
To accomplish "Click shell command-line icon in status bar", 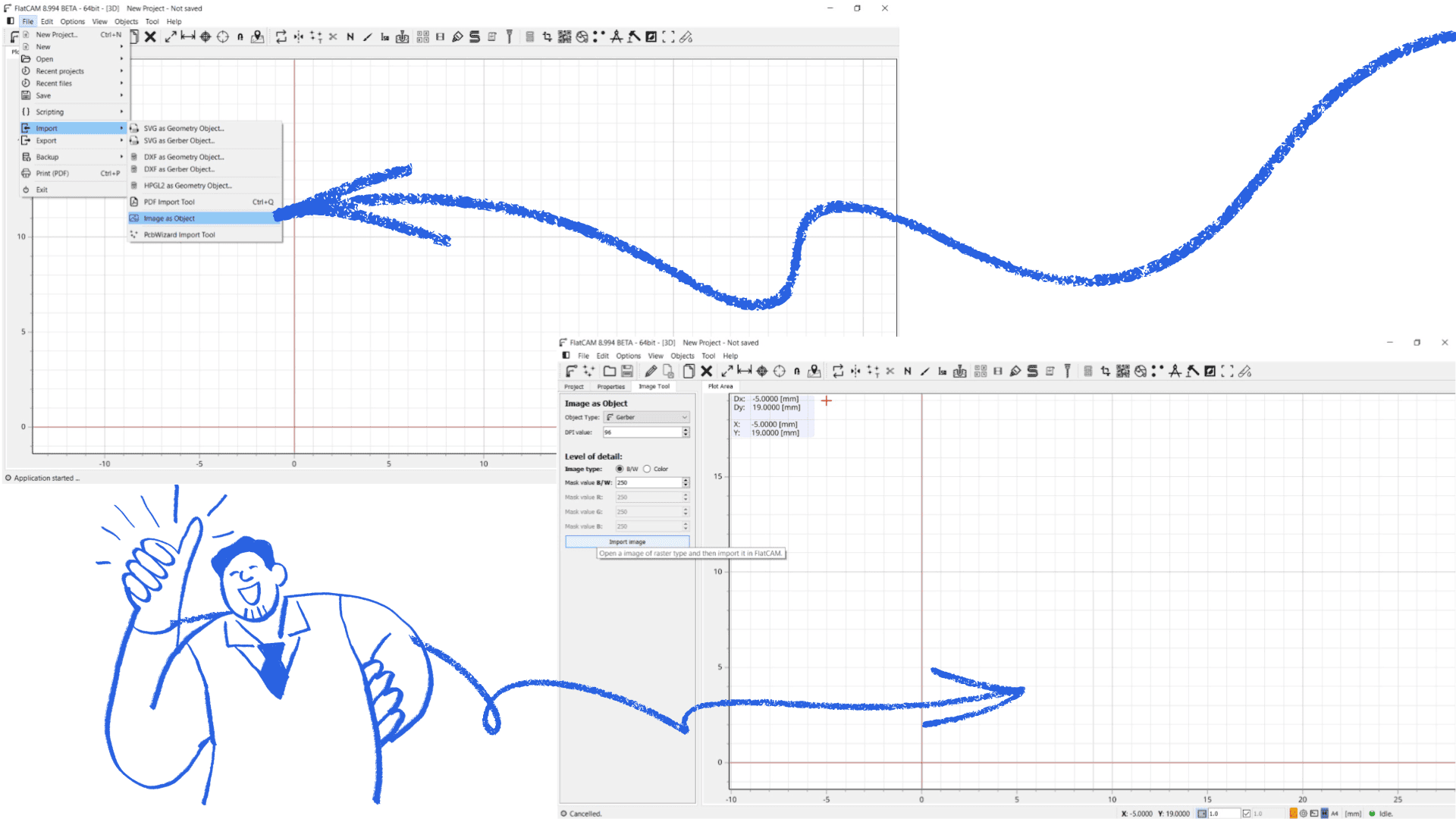I will coord(1314,814).
